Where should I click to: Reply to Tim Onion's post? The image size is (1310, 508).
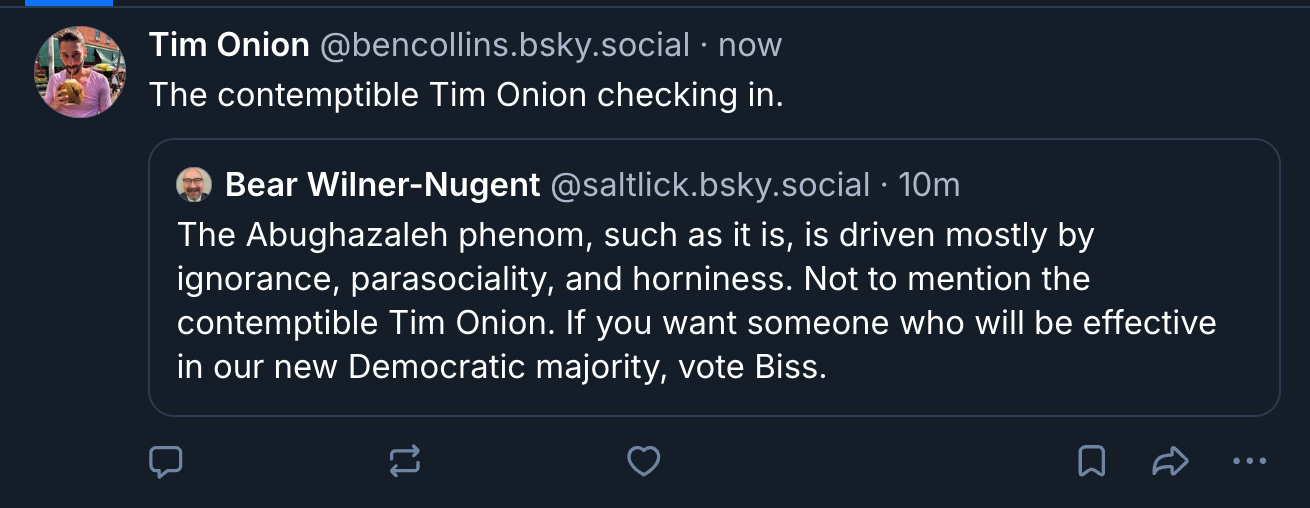[x=166, y=461]
